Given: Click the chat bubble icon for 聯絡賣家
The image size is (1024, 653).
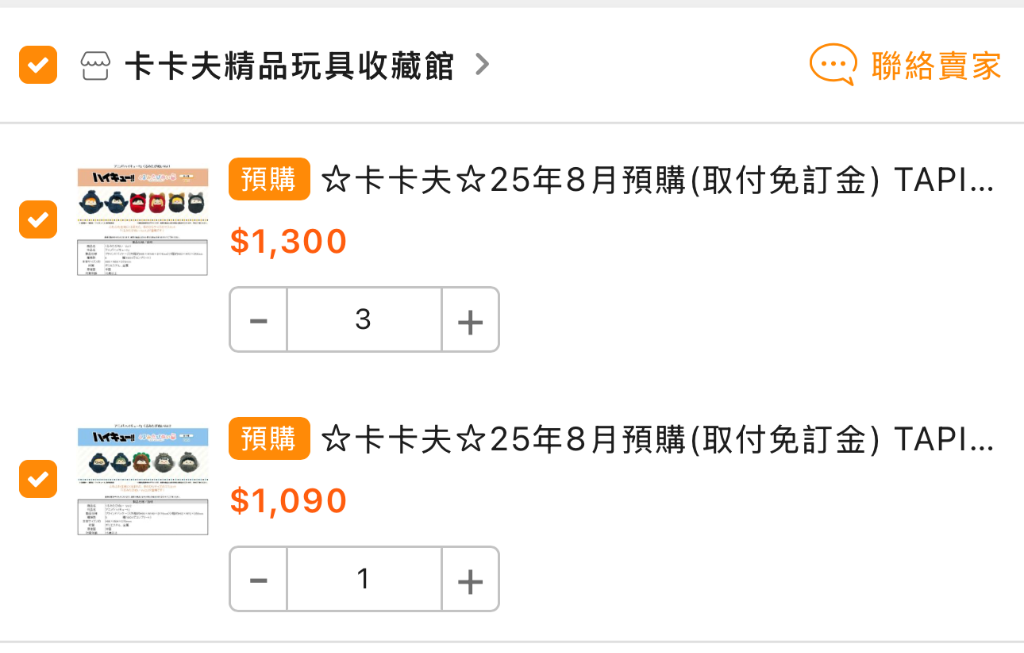Looking at the screenshot, I should pyautogui.click(x=833, y=65).
